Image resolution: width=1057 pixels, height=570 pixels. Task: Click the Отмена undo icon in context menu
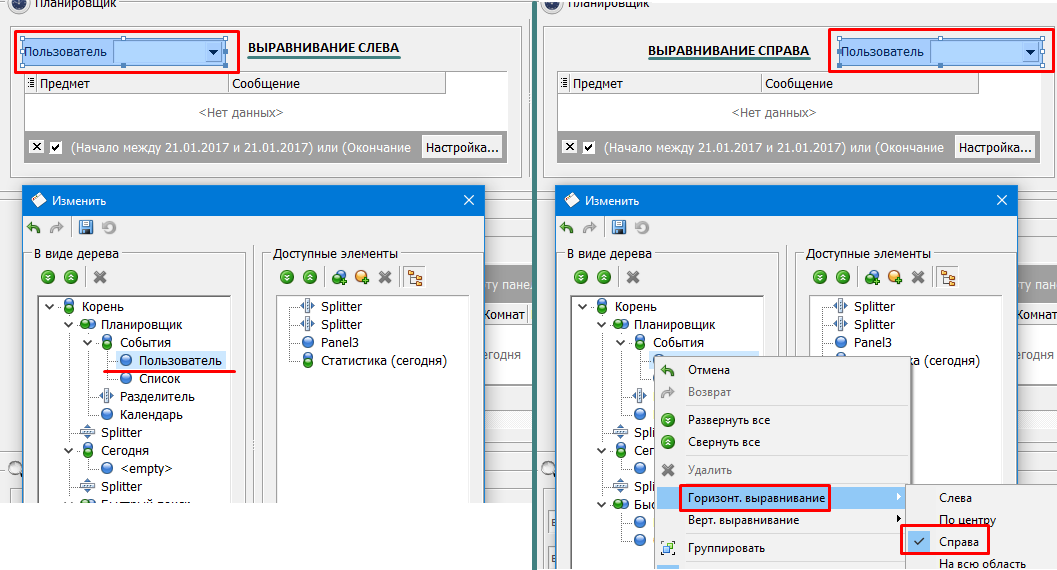[668, 370]
